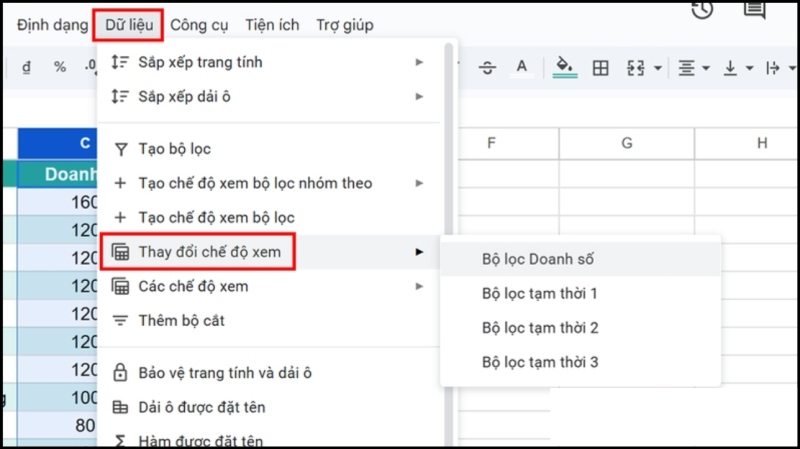Click horizontal align icon
The width and height of the screenshot is (800, 449).
click(x=686, y=67)
